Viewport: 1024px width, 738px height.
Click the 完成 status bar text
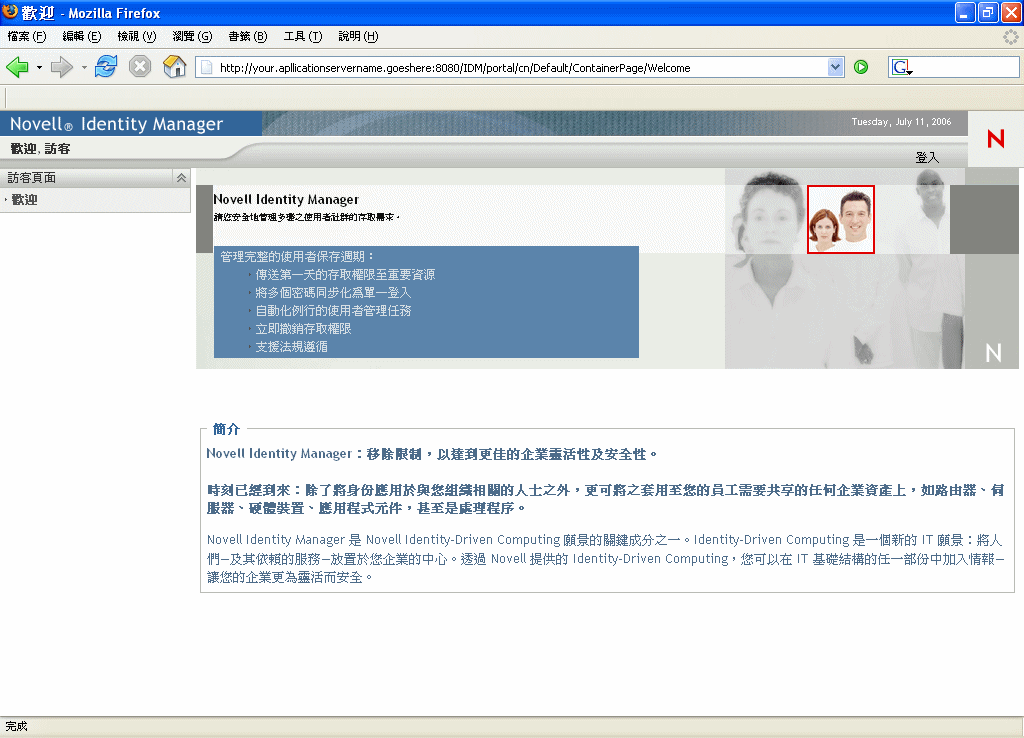click(16, 726)
